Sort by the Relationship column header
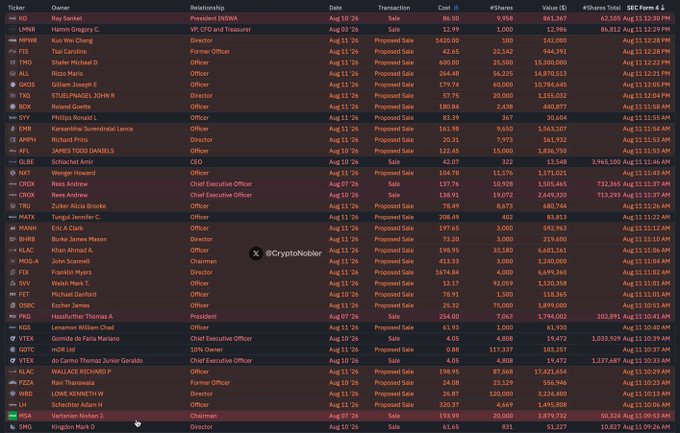This screenshot has height=433, width=680. pyautogui.click(x=207, y=8)
